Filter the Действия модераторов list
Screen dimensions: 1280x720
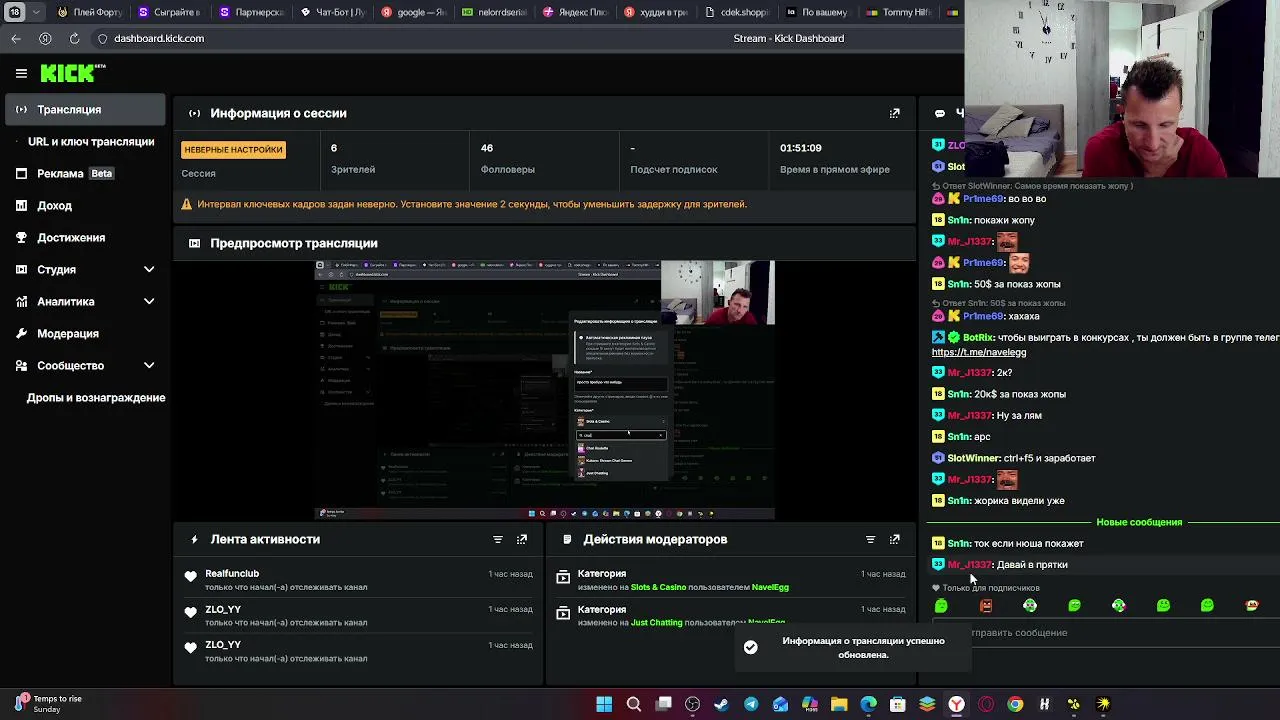click(x=870, y=539)
